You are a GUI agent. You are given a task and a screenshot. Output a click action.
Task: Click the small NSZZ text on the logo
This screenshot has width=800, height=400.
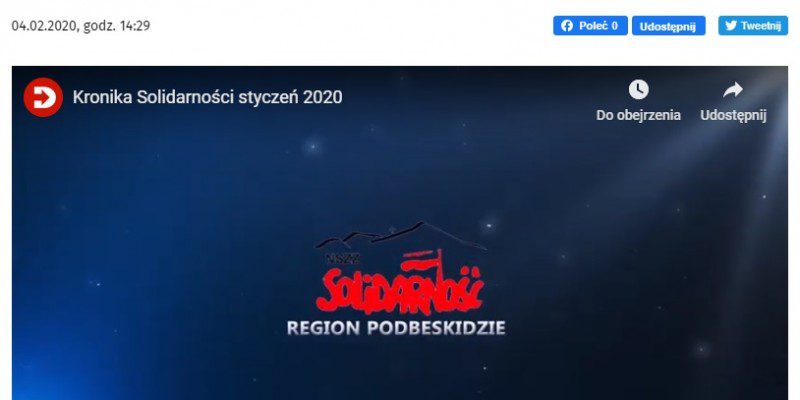336,258
